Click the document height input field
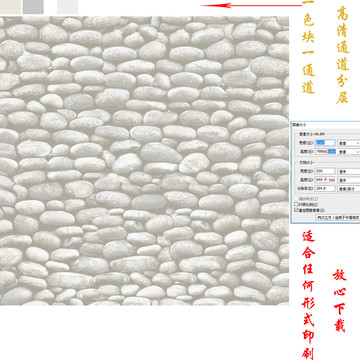The width and height of the screenshot is (360, 360). click(325, 180)
